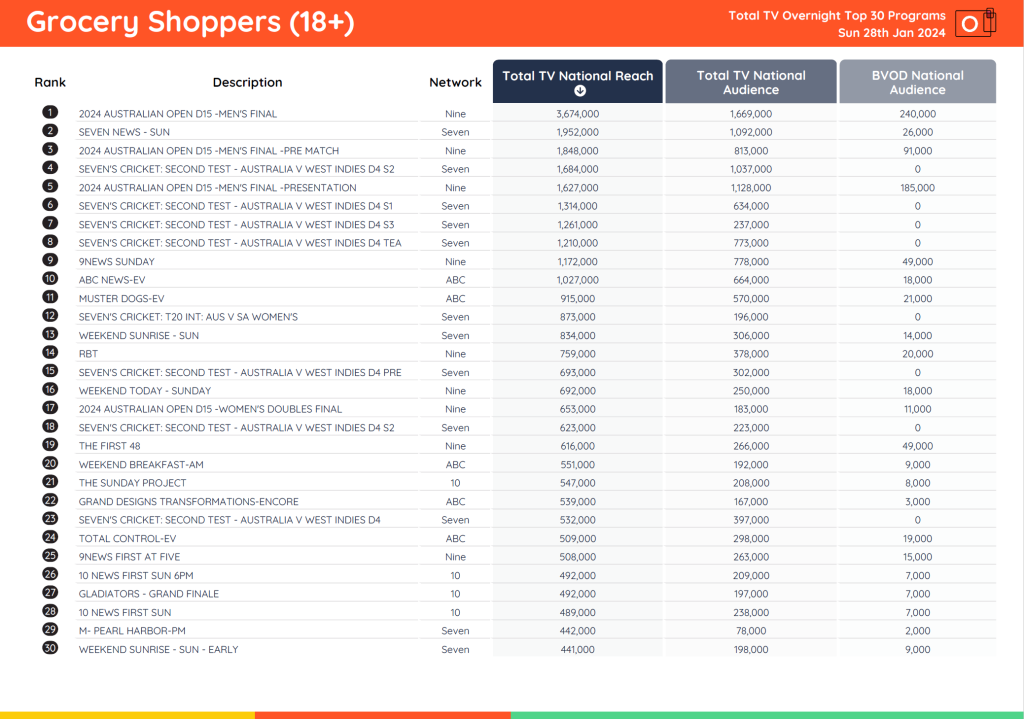Select the rank 21 badge for The Sunday Project
Screen dimensions: 1024x719
coord(50,482)
